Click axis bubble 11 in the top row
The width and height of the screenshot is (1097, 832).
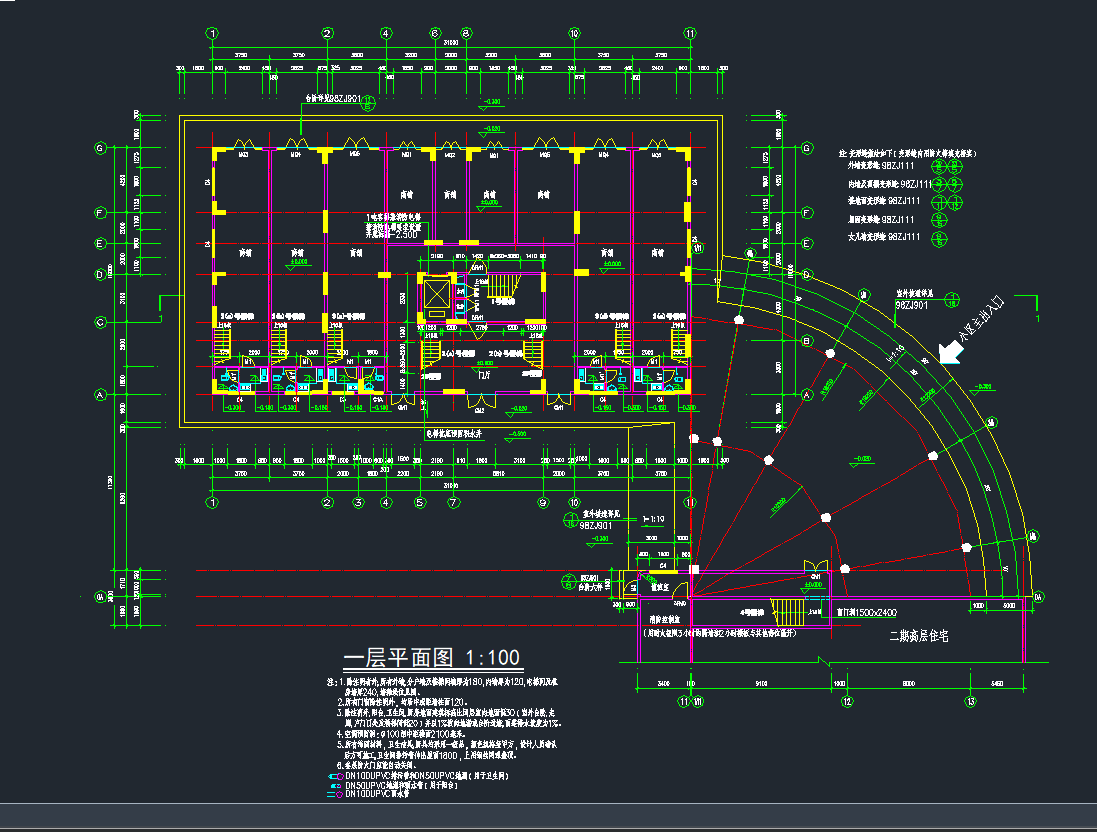click(x=689, y=33)
